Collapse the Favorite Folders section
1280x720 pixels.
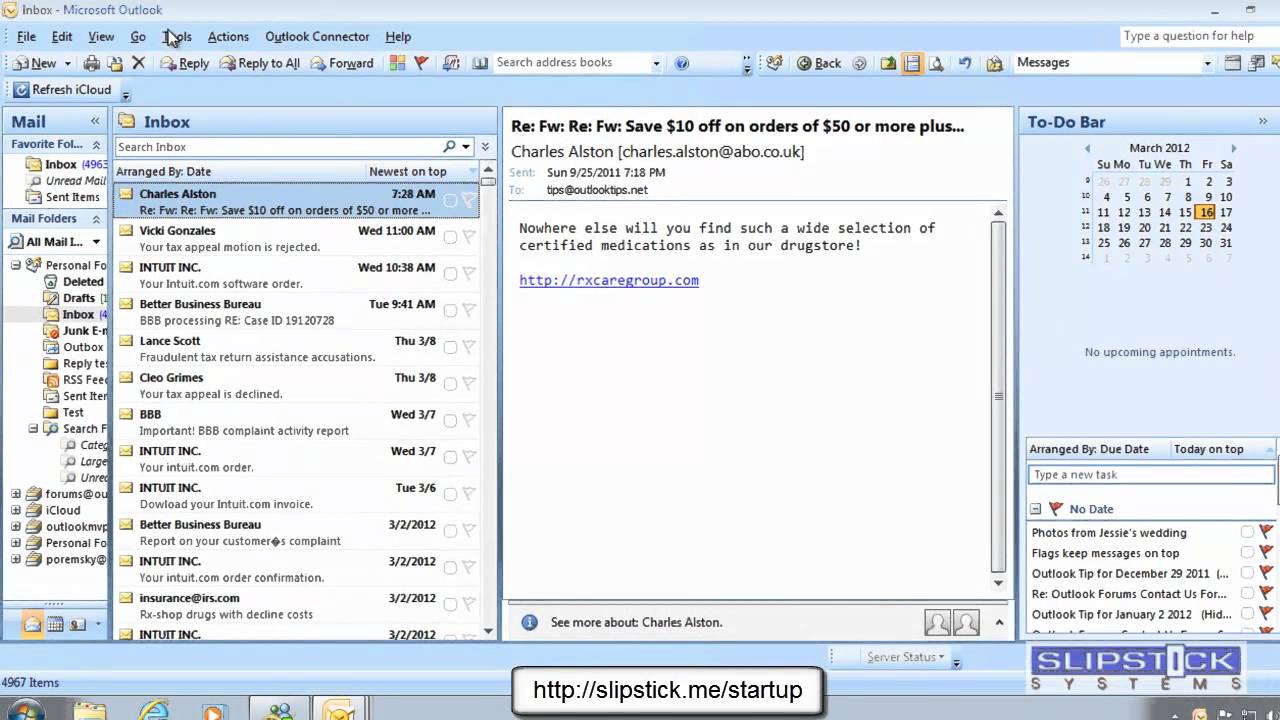[96, 144]
